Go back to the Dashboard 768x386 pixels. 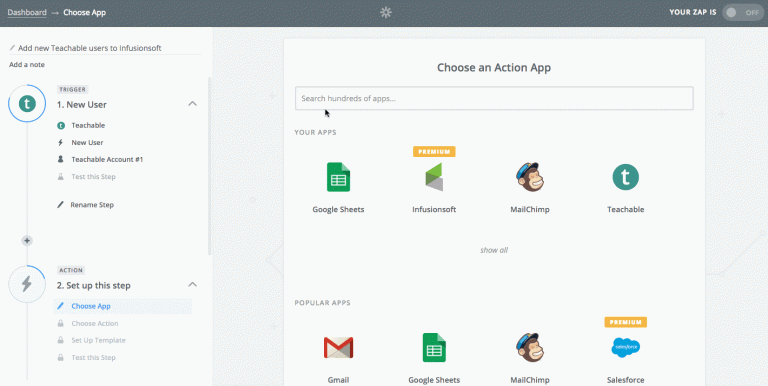[27, 12]
